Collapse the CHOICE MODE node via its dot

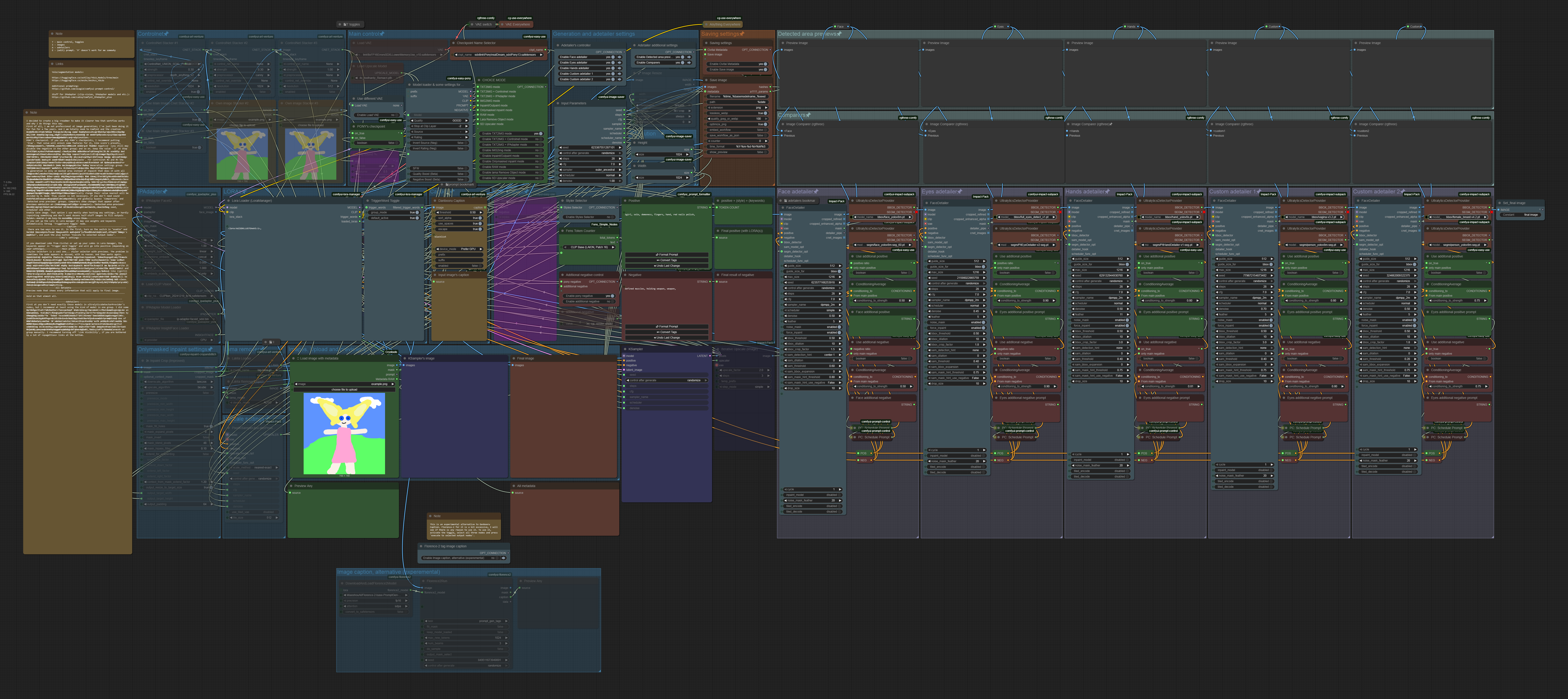click(x=479, y=80)
